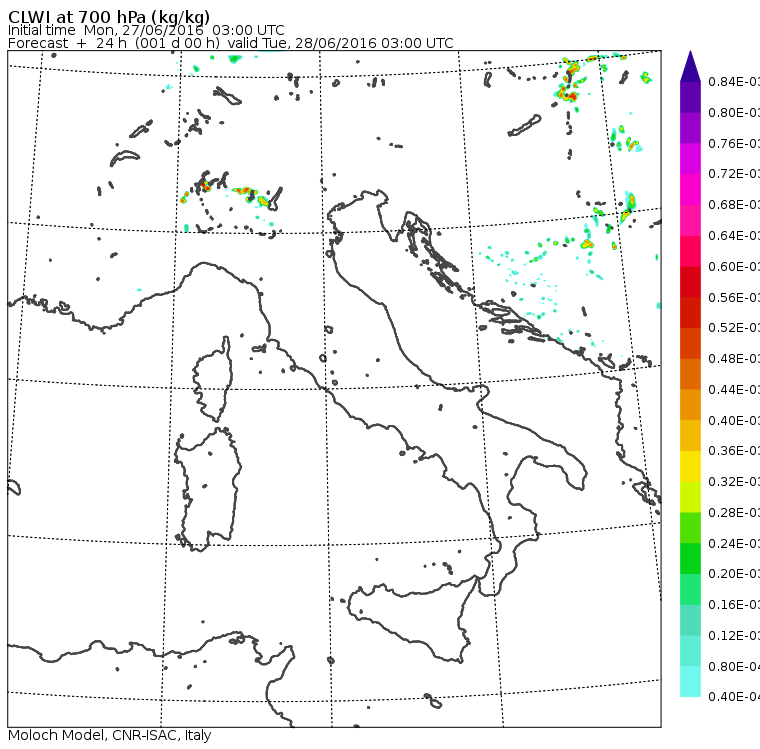The image size is (760, 749).
Task: Select color band between 0.40E-03 and 0.44E-03
Action: (x=690, y=405)
